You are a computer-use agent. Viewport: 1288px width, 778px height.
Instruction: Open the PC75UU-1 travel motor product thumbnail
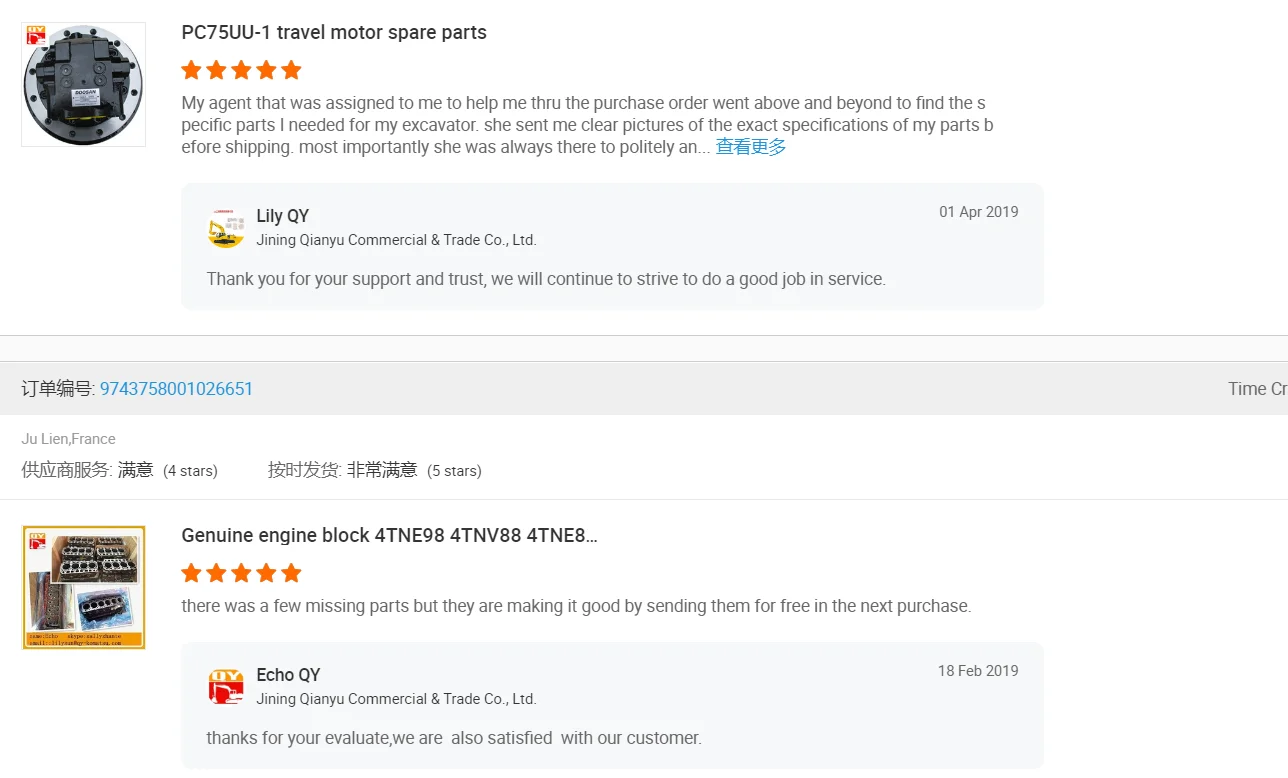84,85
